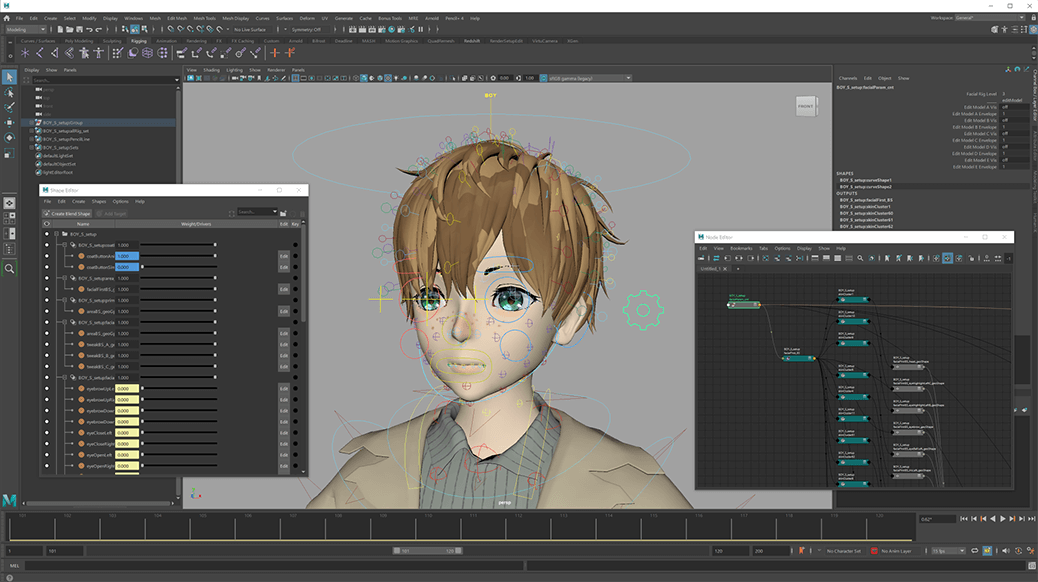
Task: Click the leftmost Node Editor toolbar icon
Action: pos(702,258)
